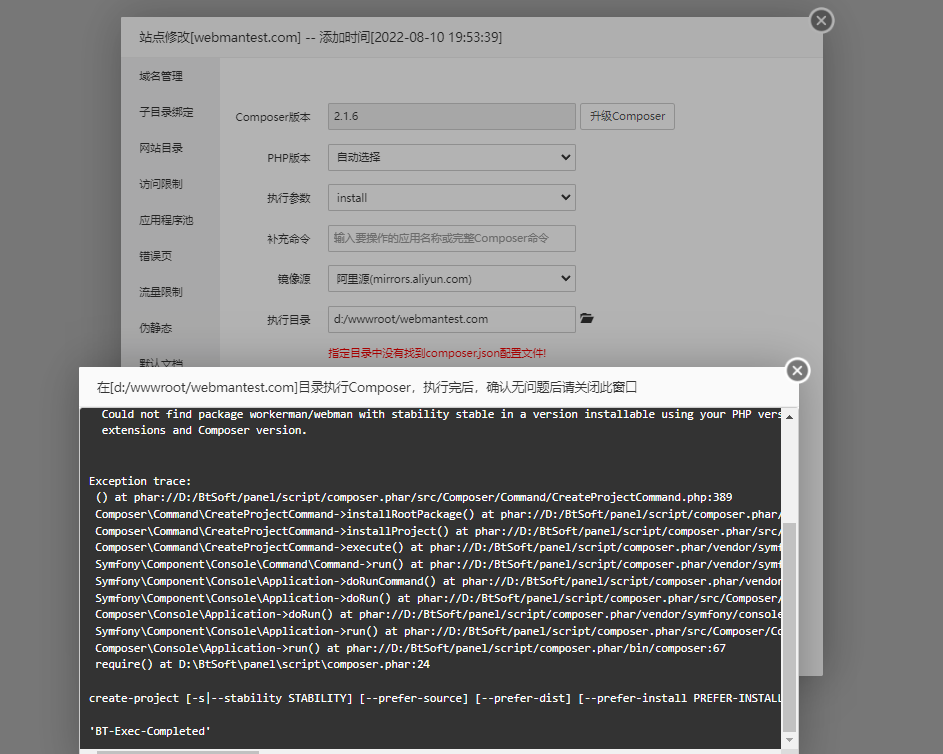Click the console horizontal scrollbar thumb
The image size is (943, 754).
point(177,752)
